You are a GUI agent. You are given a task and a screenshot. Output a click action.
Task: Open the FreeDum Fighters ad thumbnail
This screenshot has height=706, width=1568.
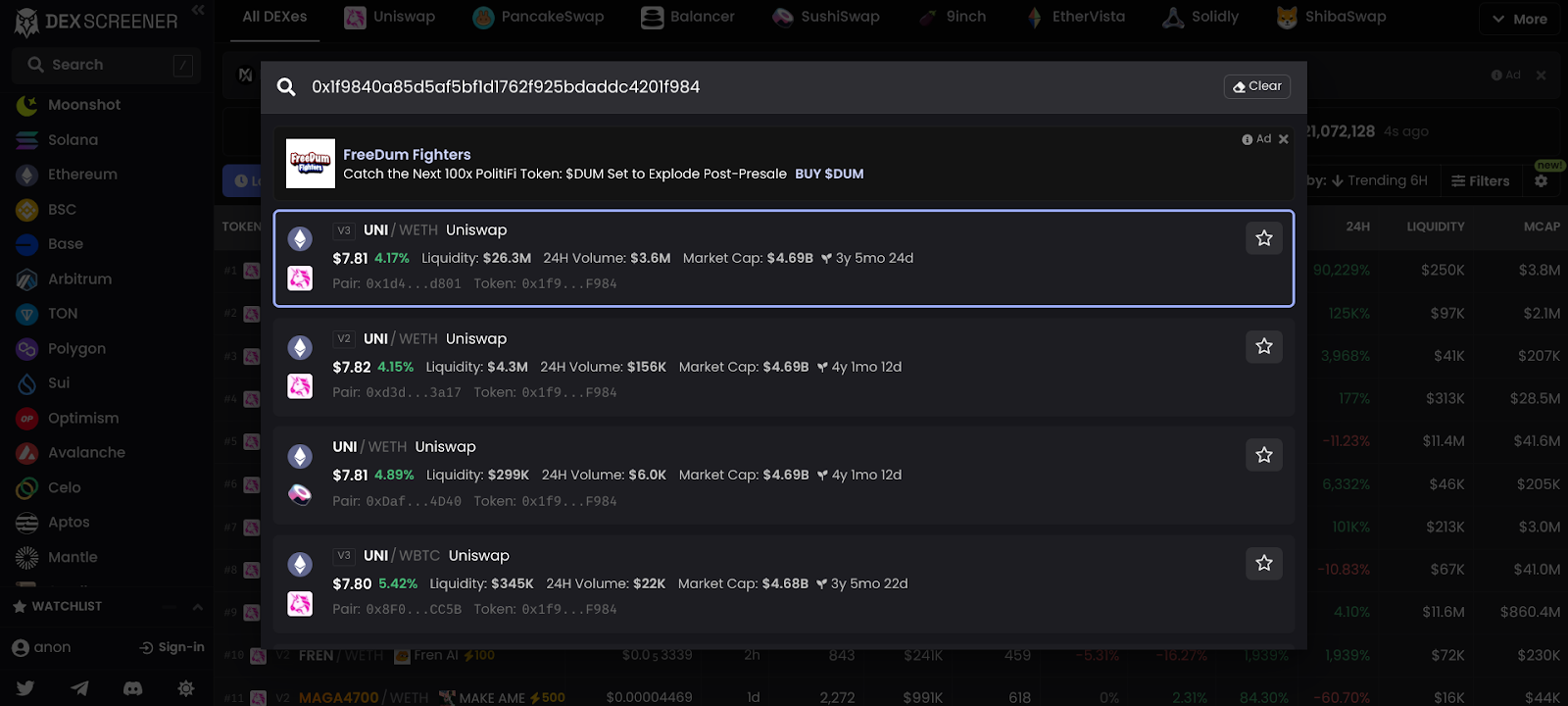(x=311, y=164)
